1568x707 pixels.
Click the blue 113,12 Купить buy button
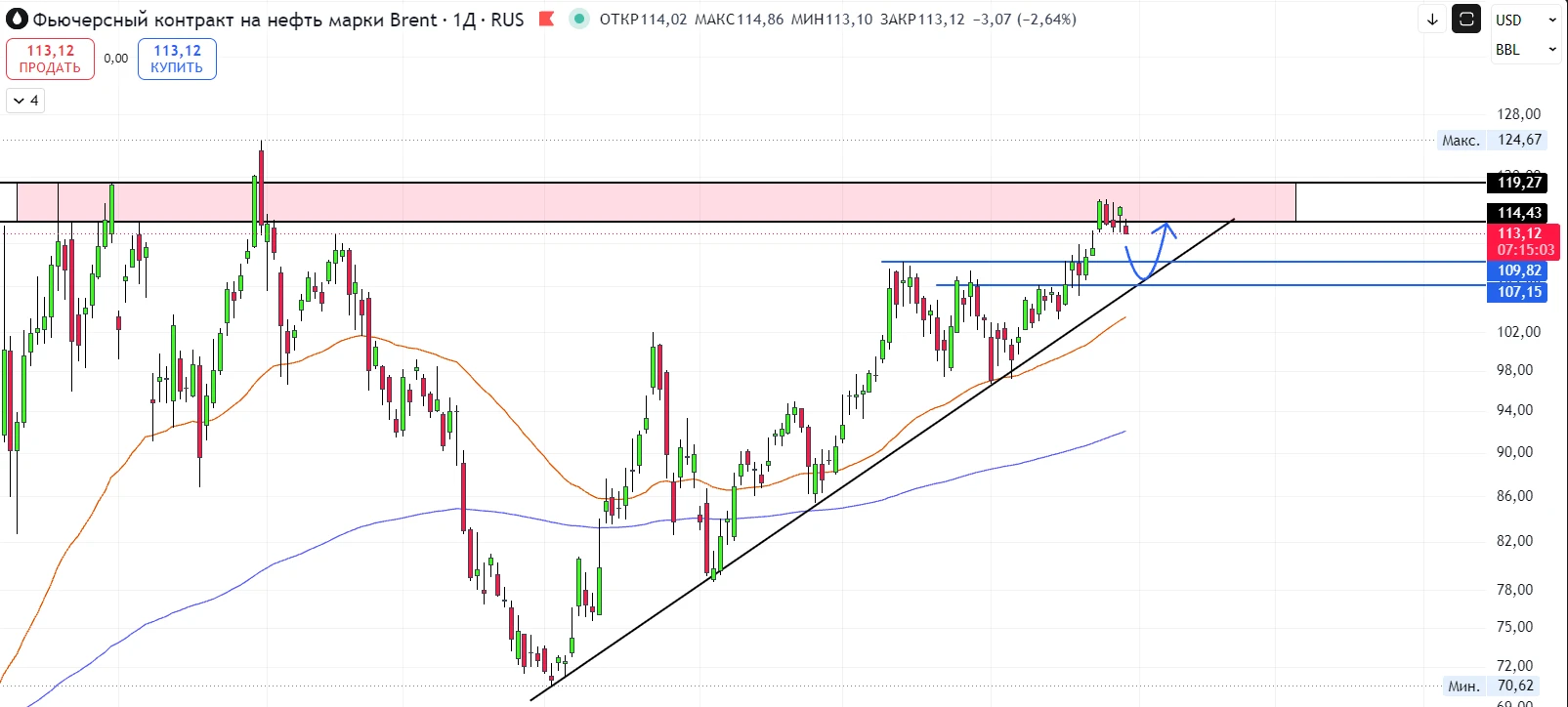click(x=177, y=59)
